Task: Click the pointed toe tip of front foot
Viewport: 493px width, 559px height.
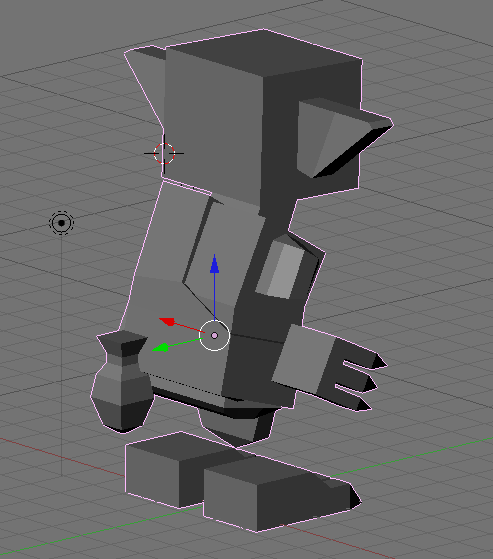Action: tap(355, 497)
